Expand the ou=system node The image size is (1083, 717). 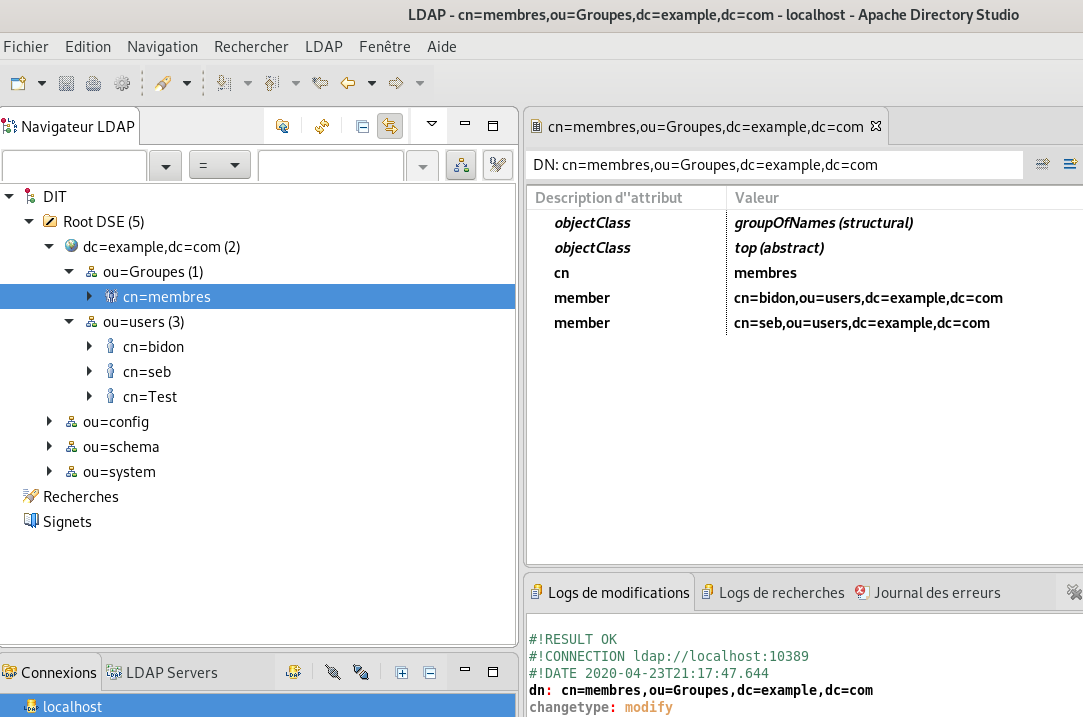click(x=49, y=471)
